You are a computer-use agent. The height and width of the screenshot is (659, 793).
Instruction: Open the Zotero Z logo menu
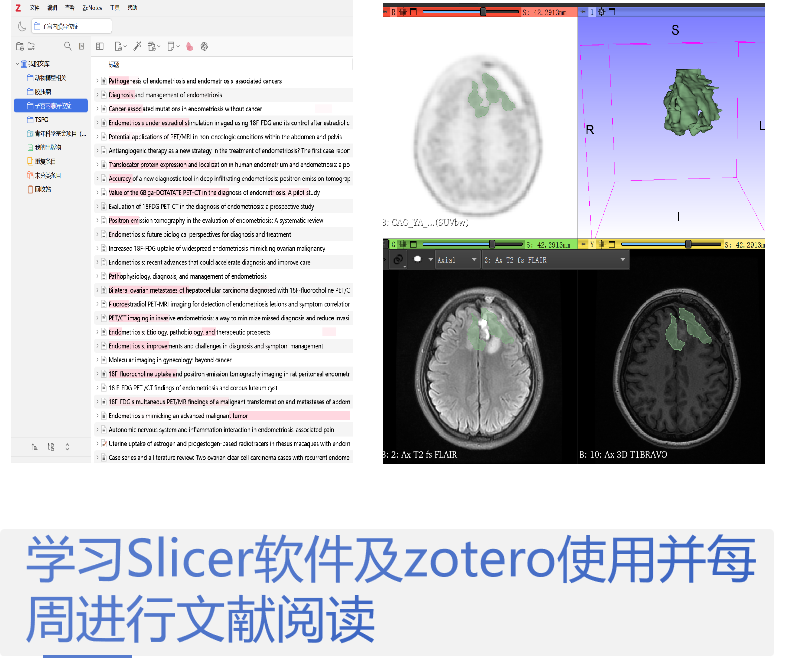tap(18, 8)
